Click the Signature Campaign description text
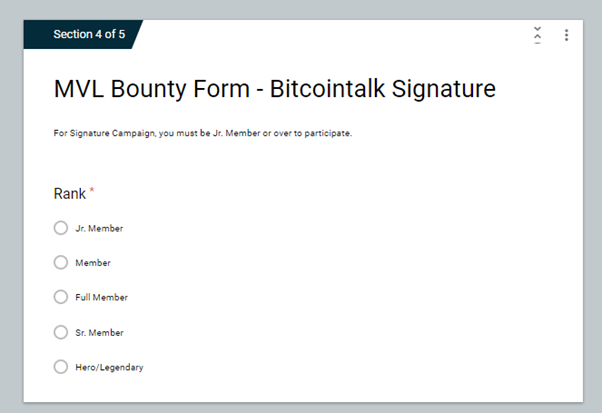This screenshot has height=413, width=602. pos(202,133)
